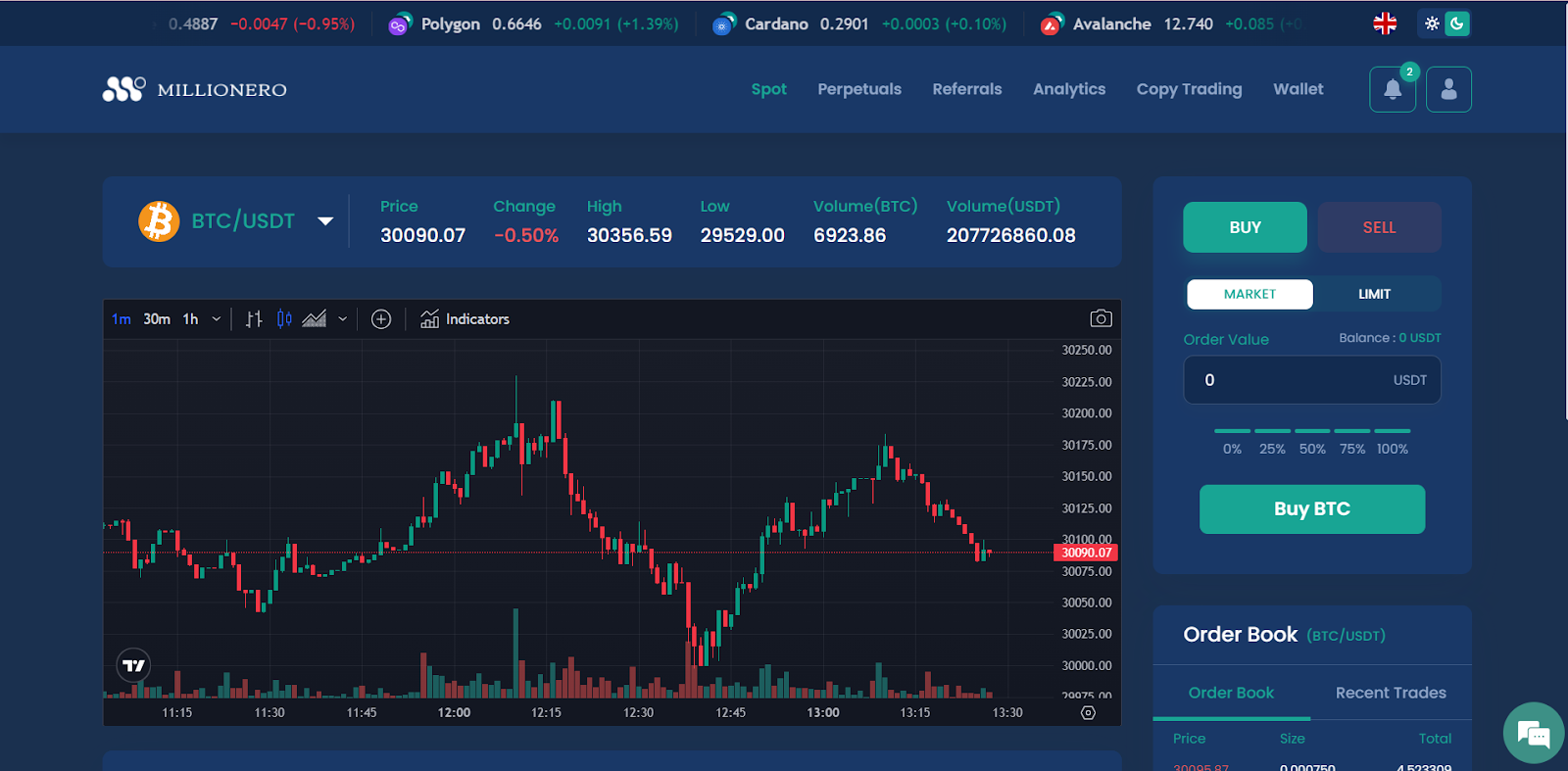The height and width of the screenshot is (771, 1568).
Task: Click the Cardano ticker name
Action: pos(776,24)
